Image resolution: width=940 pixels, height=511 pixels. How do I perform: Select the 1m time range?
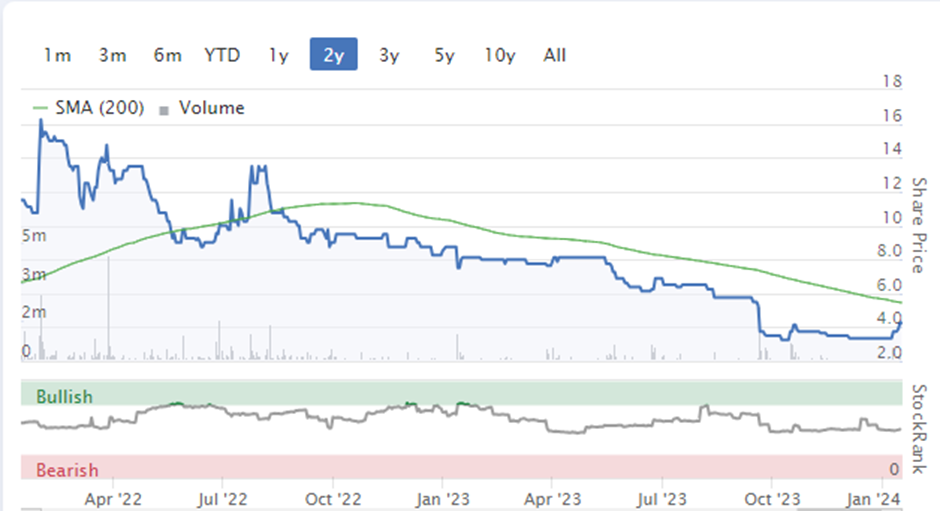click(x=58, y=55)
